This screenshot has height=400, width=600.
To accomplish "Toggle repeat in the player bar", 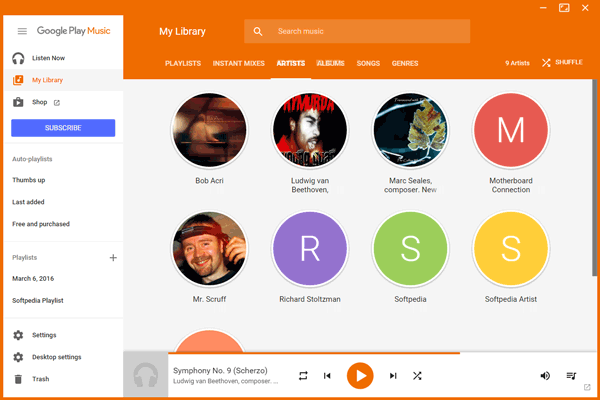I will coord(303,376).
